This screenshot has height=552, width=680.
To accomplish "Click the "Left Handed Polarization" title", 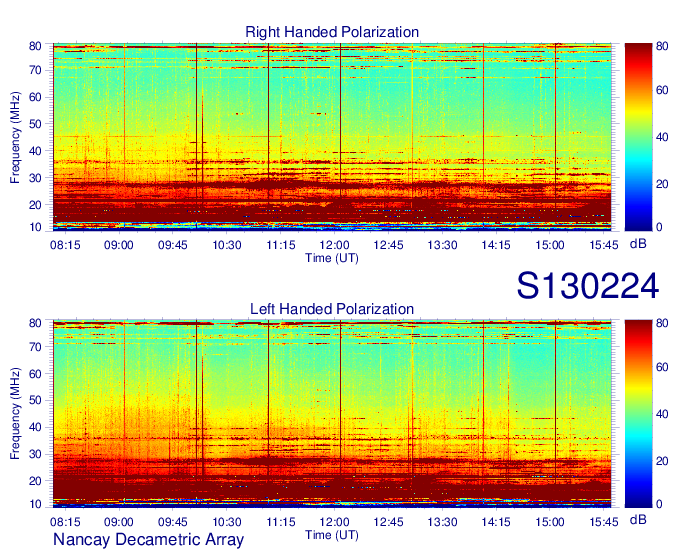I will click(x=332, y=309).
